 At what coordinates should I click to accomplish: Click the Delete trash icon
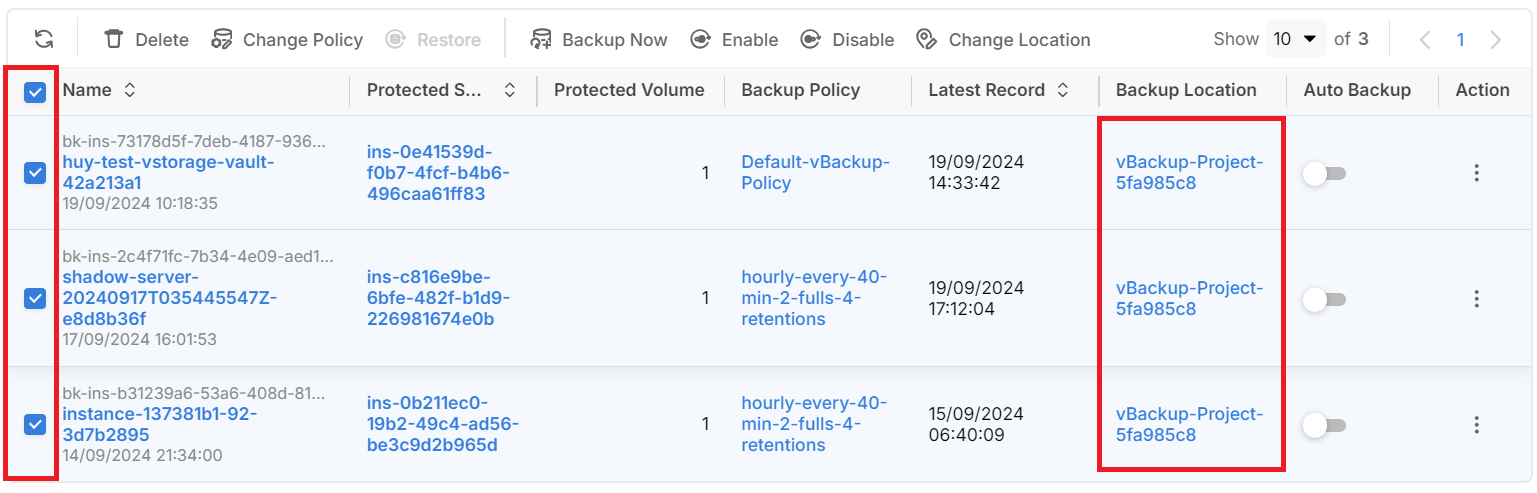[115, 39]
